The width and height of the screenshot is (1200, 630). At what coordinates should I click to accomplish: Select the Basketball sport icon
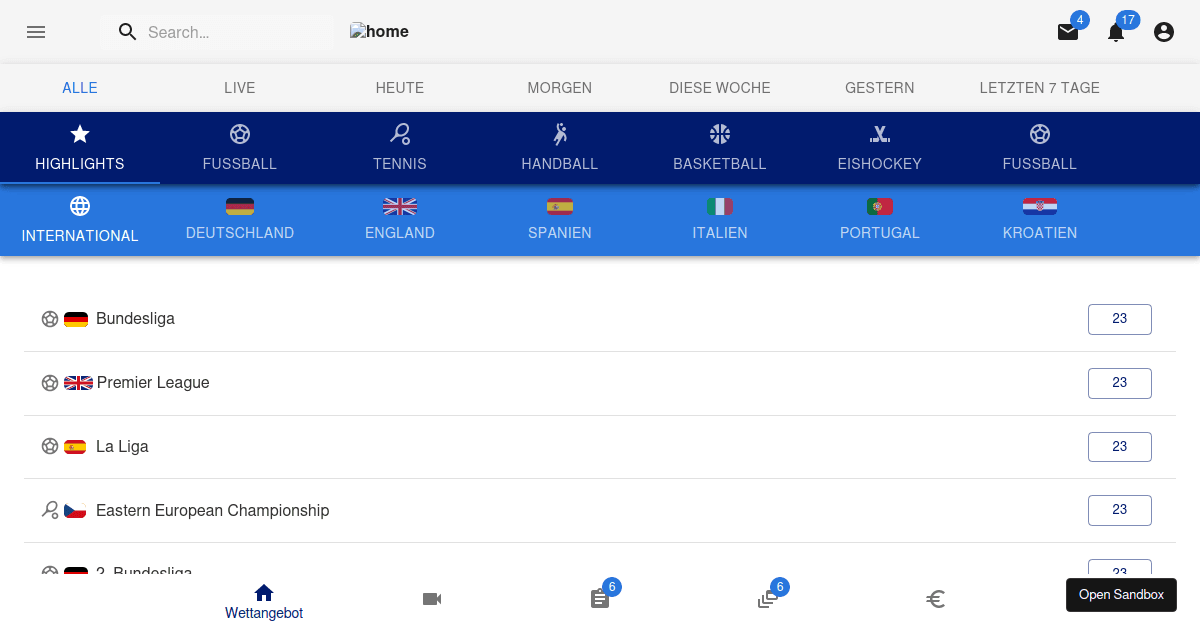(x=720, y=147)
